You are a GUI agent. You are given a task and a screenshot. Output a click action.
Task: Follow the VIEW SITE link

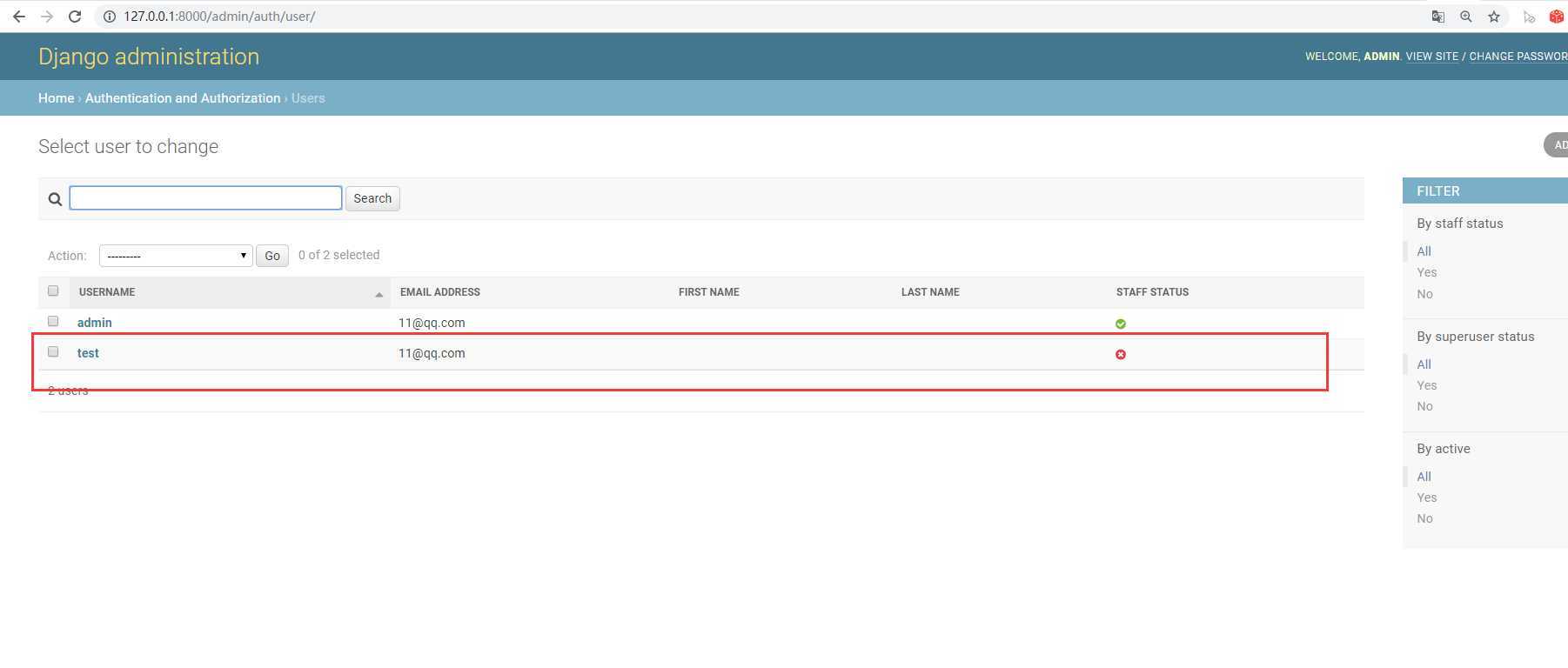(1432, 57)
